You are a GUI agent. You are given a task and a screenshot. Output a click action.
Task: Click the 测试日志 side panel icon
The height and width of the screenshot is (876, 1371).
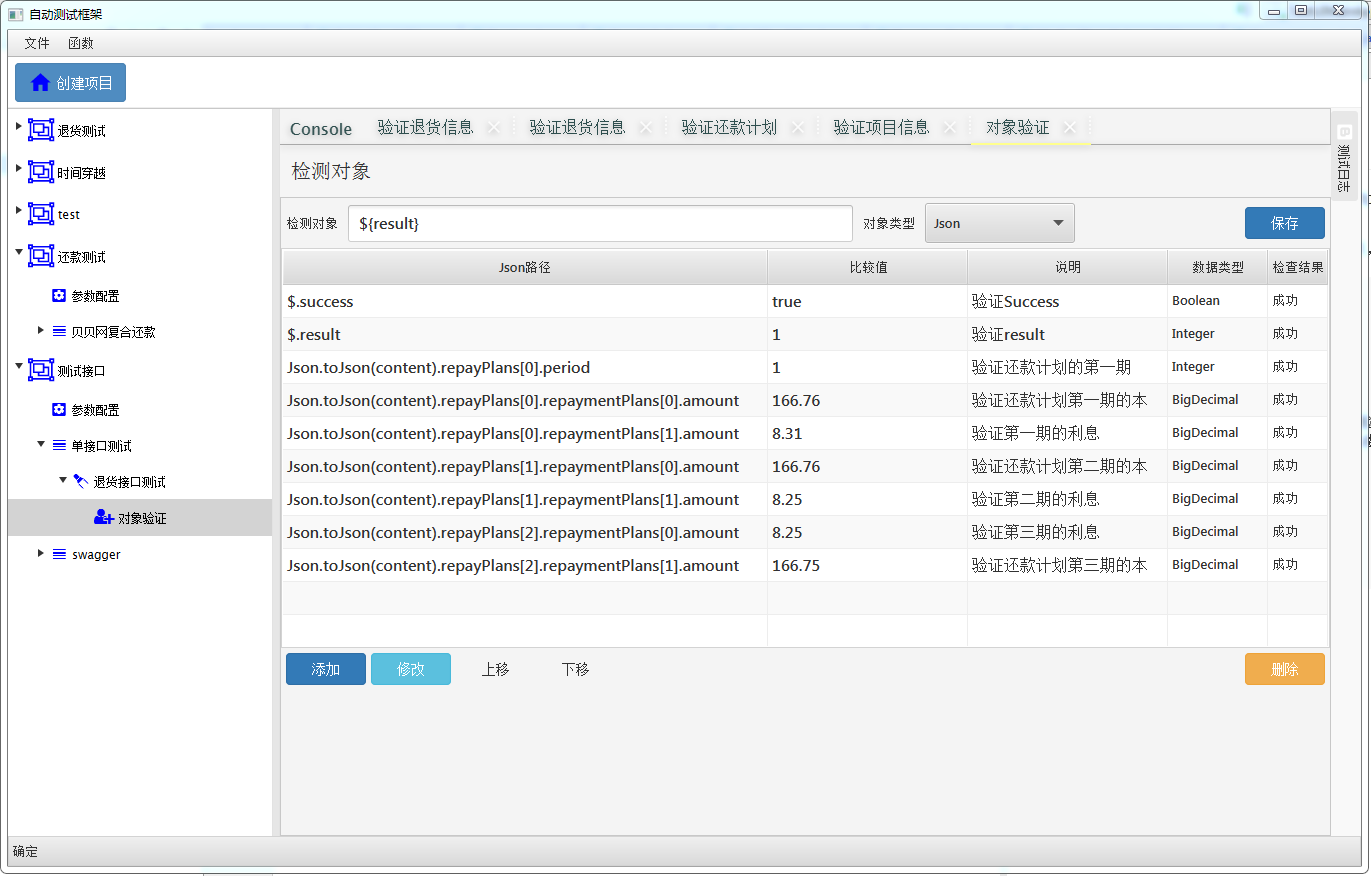pos(1345,132)
